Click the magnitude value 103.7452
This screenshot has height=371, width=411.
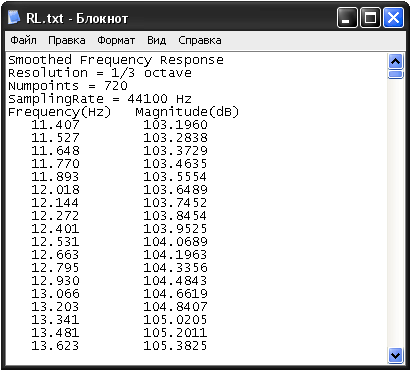click(x=175, y=203)
